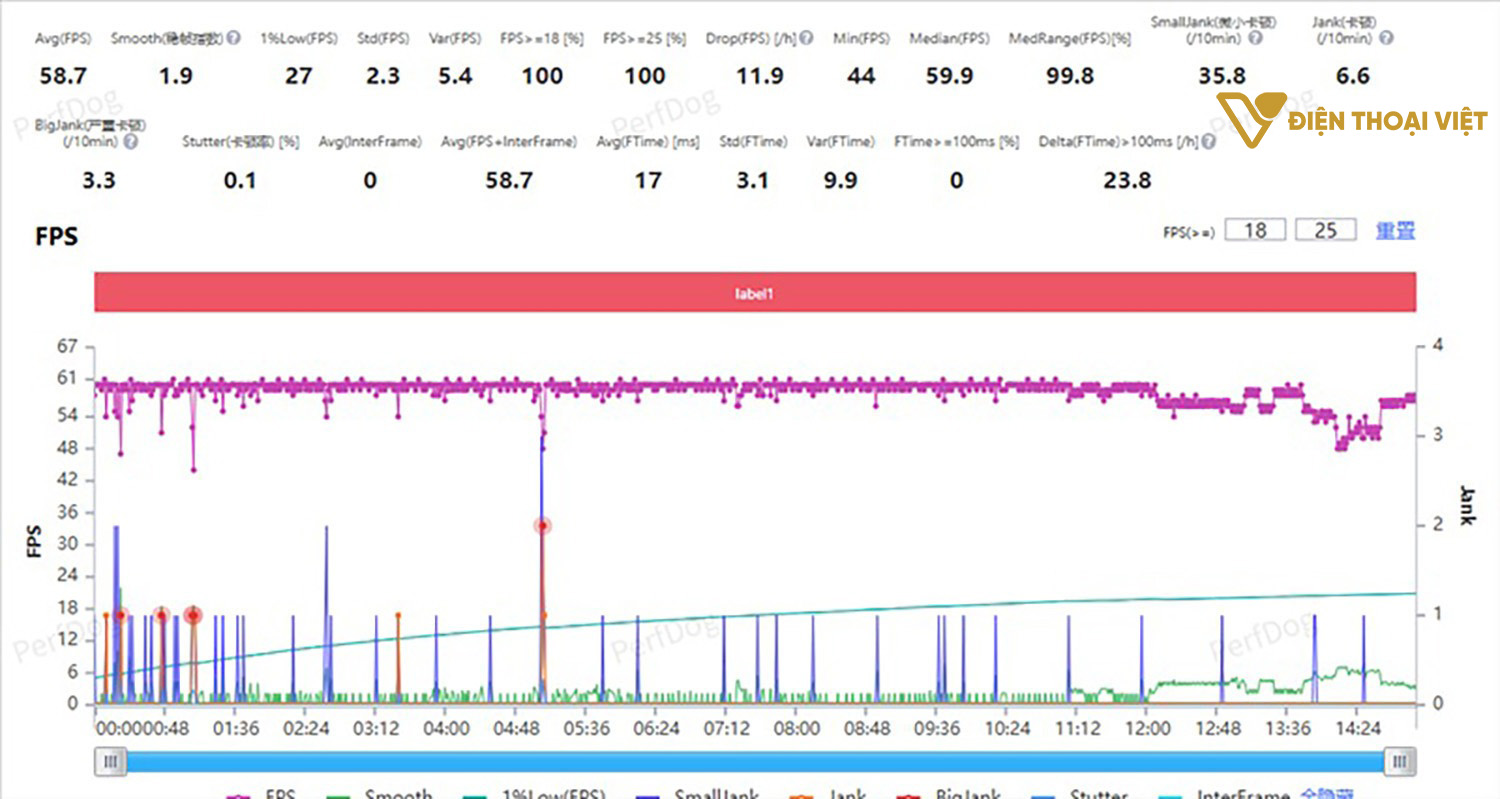Viewport: 1500px width, 799px height.
Task: Click the blue reset link beside FPS thresholds
Action: [1395, 230]
